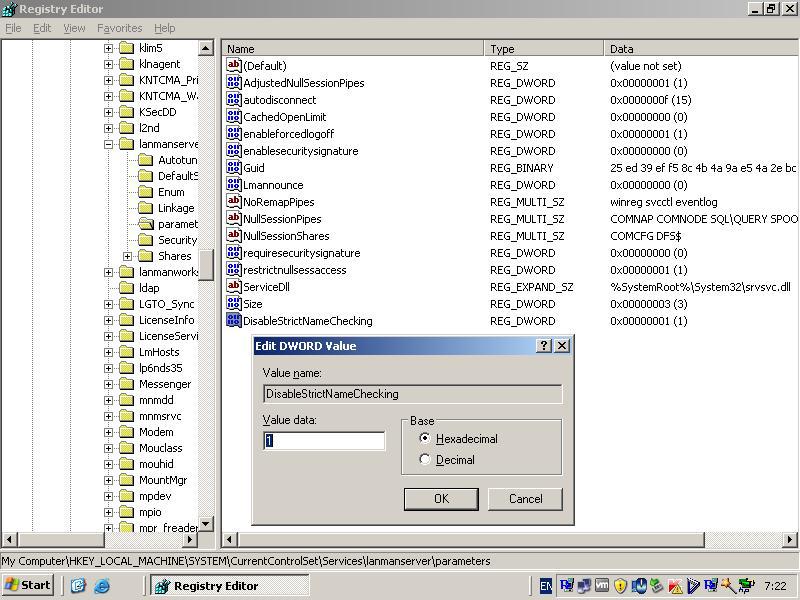Click the Linkage folder icon

[146, 208]
